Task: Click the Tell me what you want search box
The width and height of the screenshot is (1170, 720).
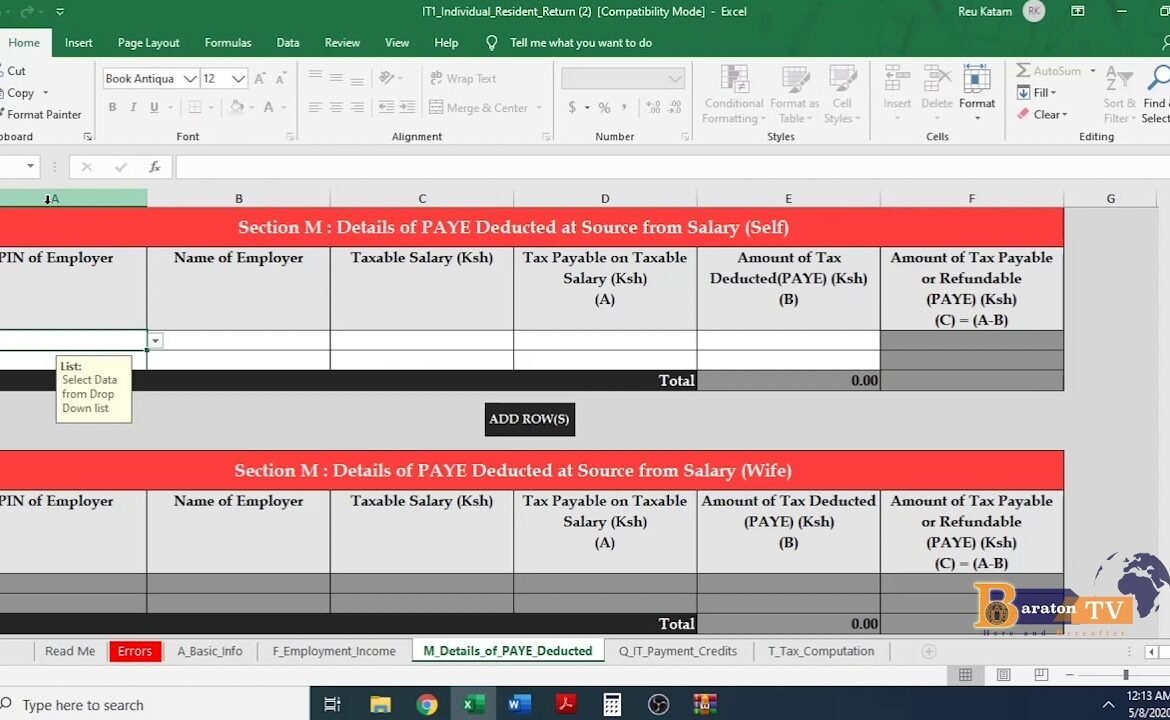Action: pos(580,43)
